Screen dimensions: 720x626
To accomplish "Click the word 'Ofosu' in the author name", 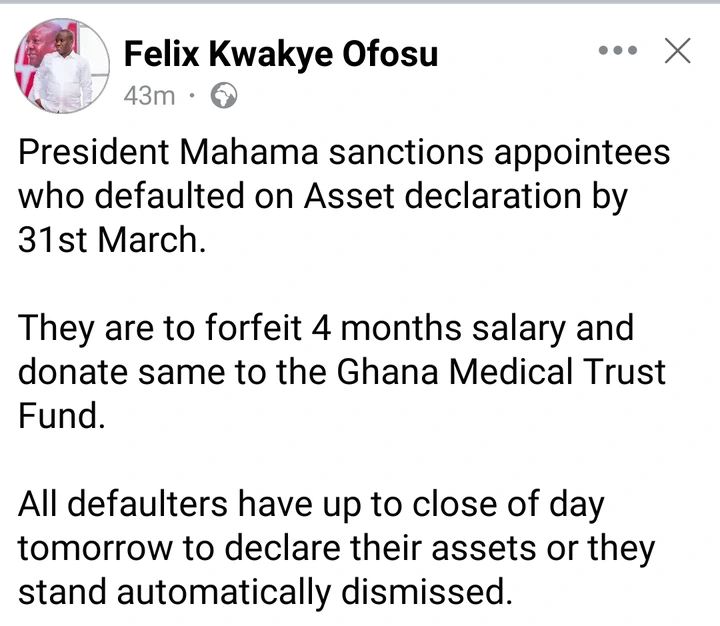I will coord(390,55).
